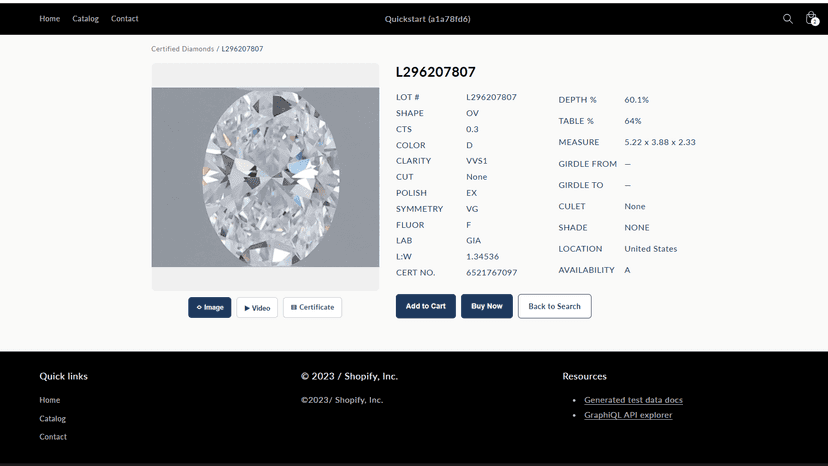Click the COLOR label

[410, 145]
